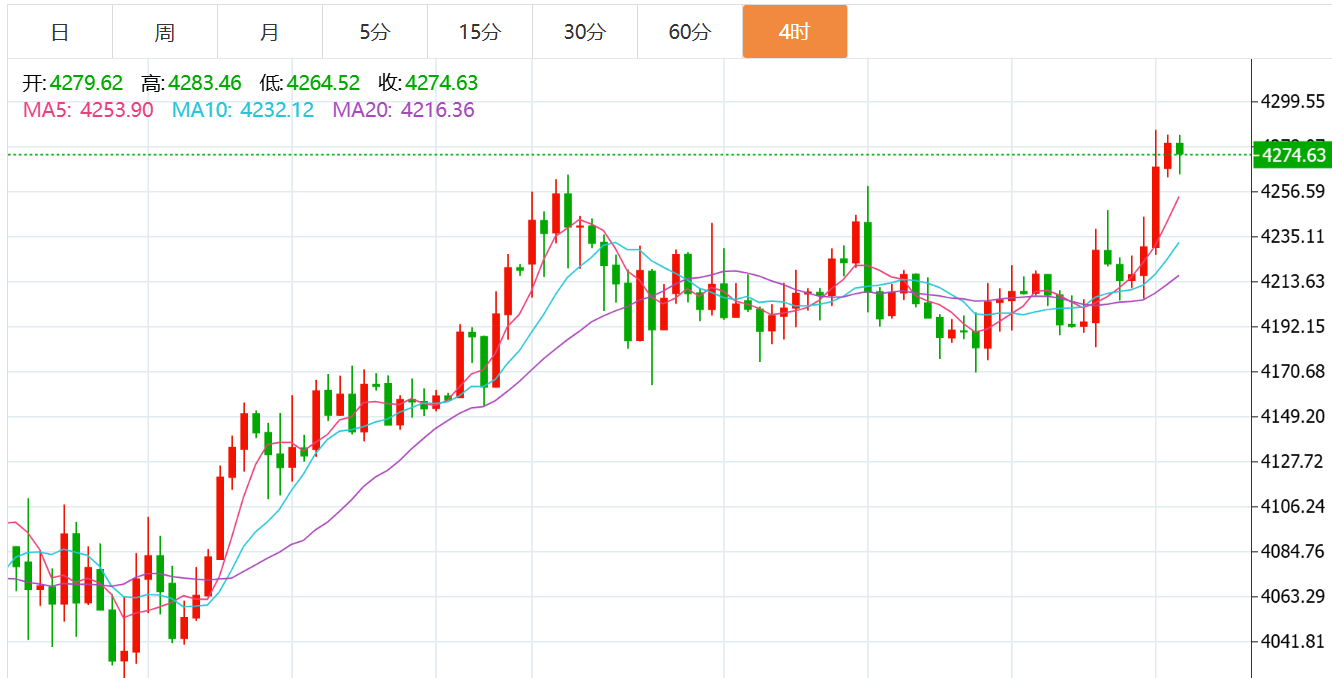This screenshot has height=678, width=1332.
Task: Click the MA5: 4253.90 indicator label
Action: click(88, 110)
